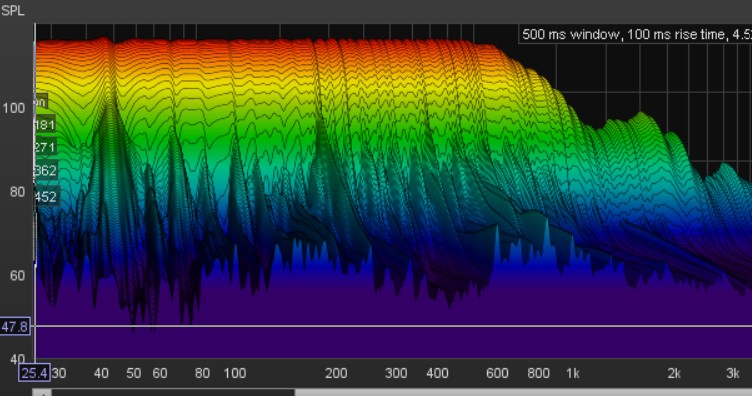Click the 47.8 SPL cursor readout box
This screenshot has height=396, width=752.
click(15, 327)
